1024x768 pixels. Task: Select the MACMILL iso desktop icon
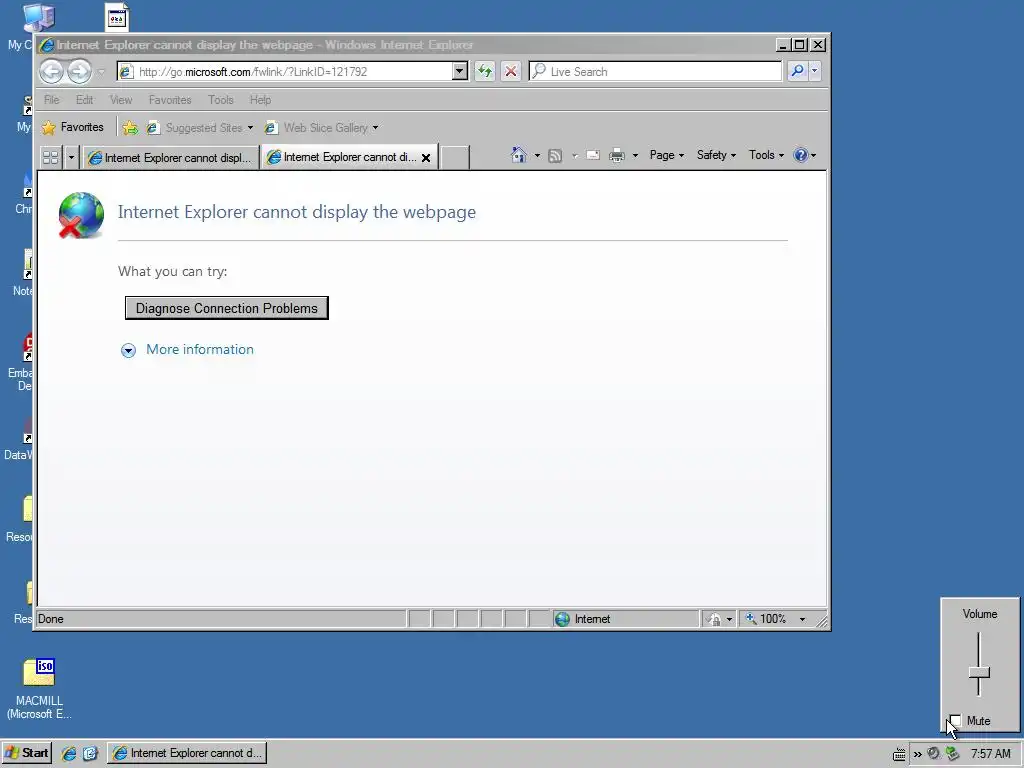coord(39,688)
